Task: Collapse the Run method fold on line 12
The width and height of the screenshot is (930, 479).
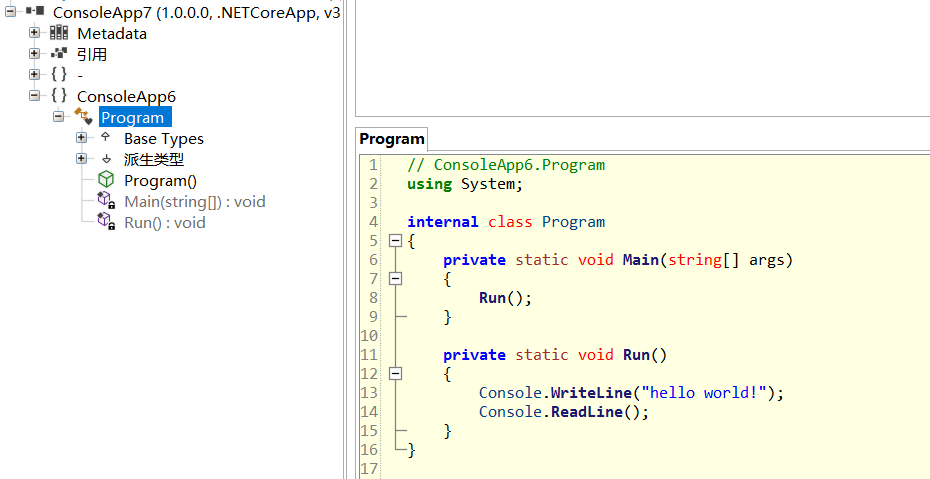Action: (x=395, y=373)
